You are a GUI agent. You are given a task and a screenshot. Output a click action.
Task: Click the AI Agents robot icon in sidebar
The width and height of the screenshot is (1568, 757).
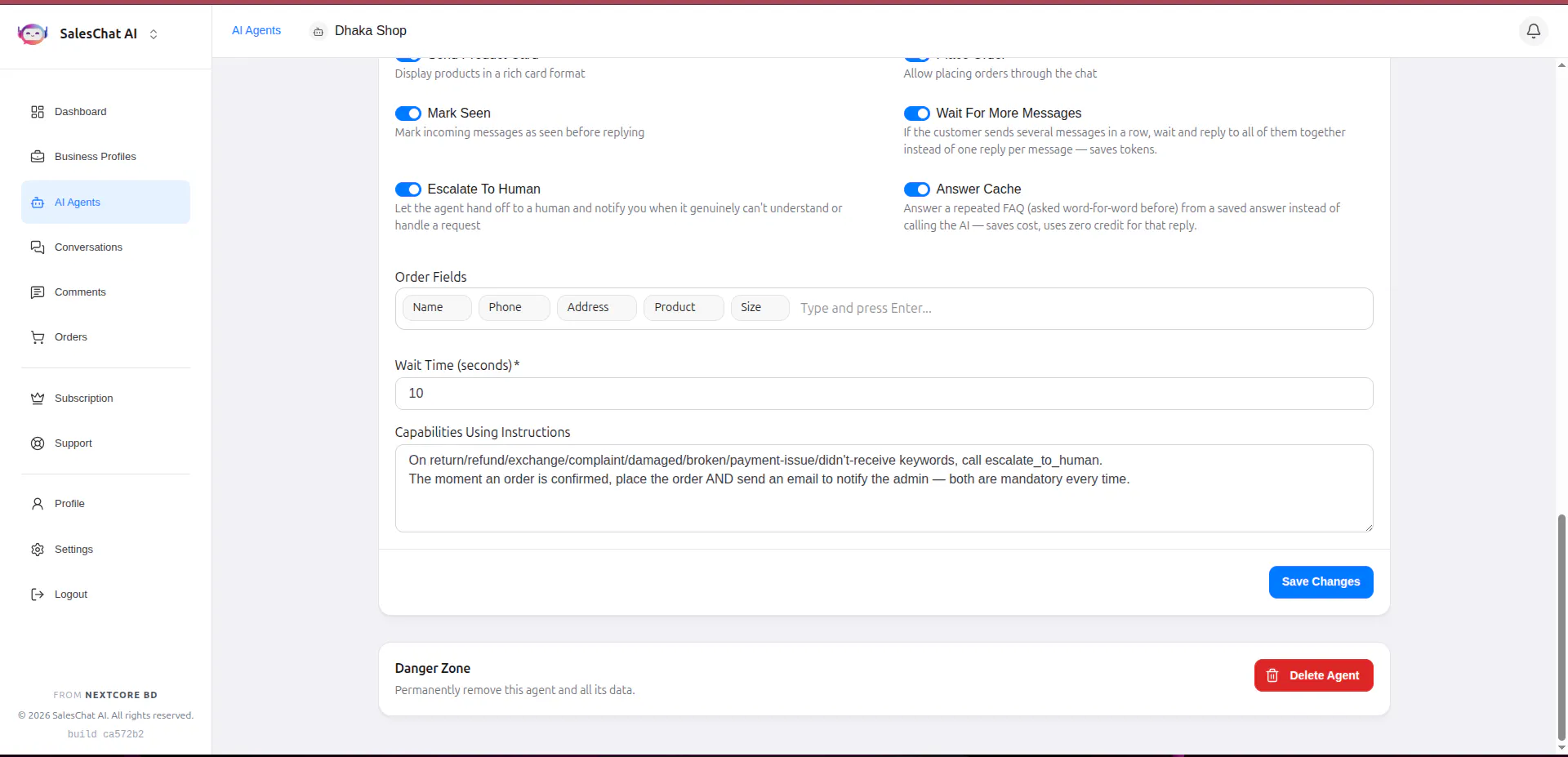pyautogui.click(x=38, y=203)
